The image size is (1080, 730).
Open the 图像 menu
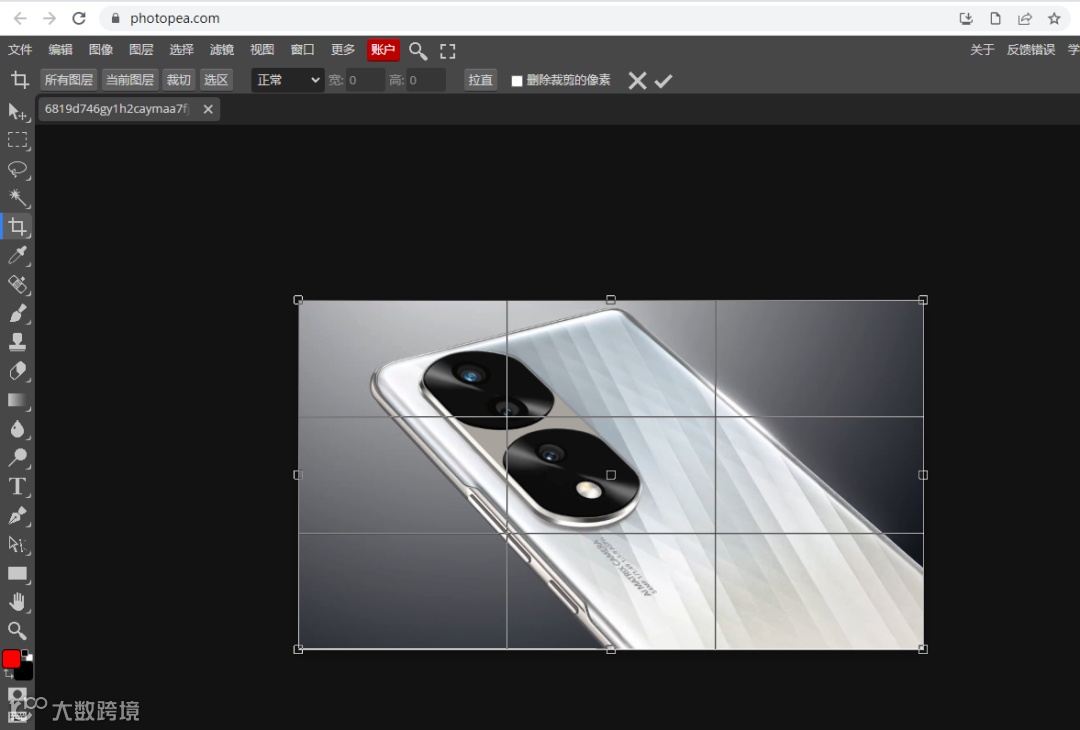click(x=101, y=50)
